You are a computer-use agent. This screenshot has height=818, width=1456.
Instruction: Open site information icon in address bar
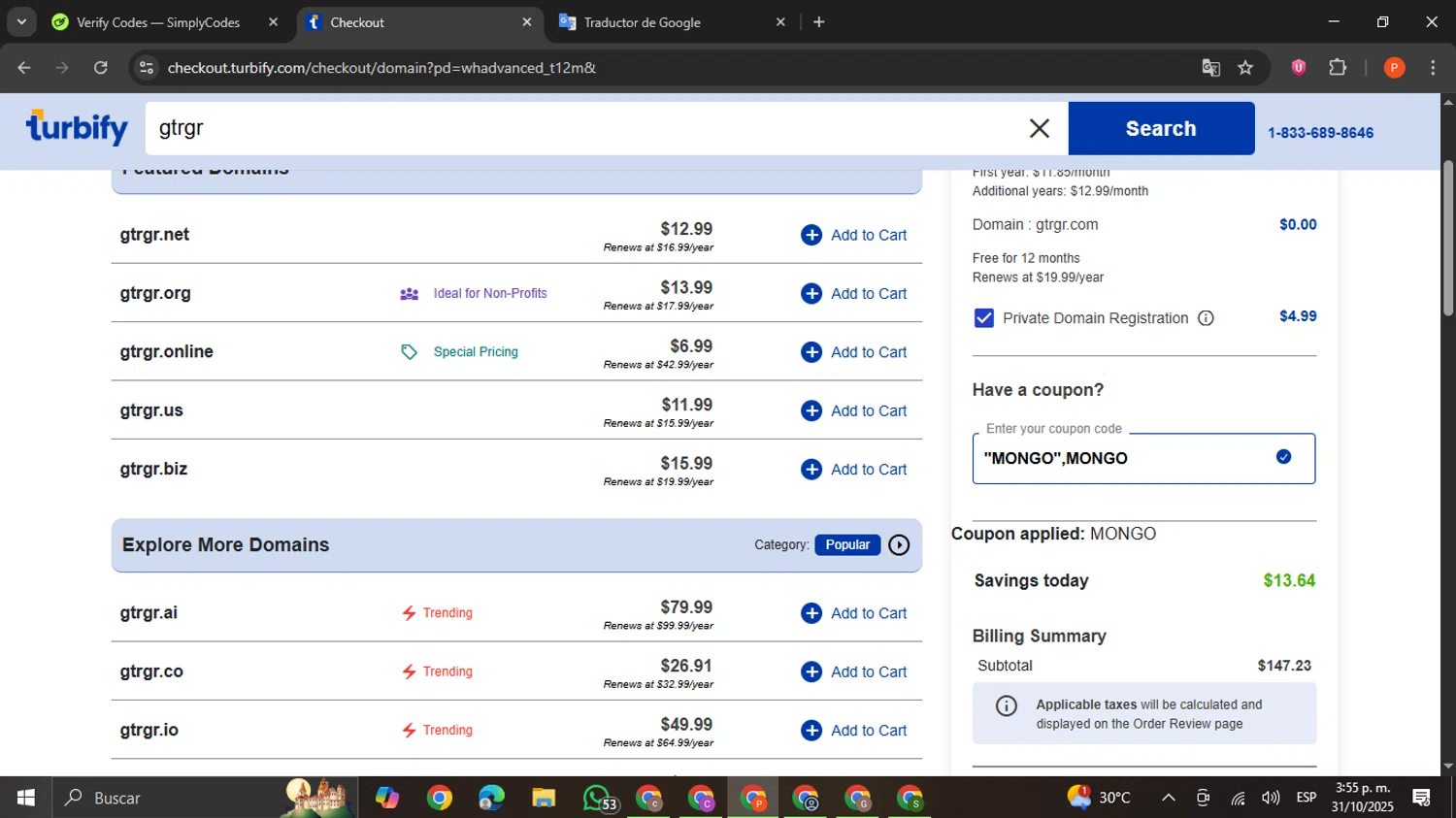pos(147,68)
